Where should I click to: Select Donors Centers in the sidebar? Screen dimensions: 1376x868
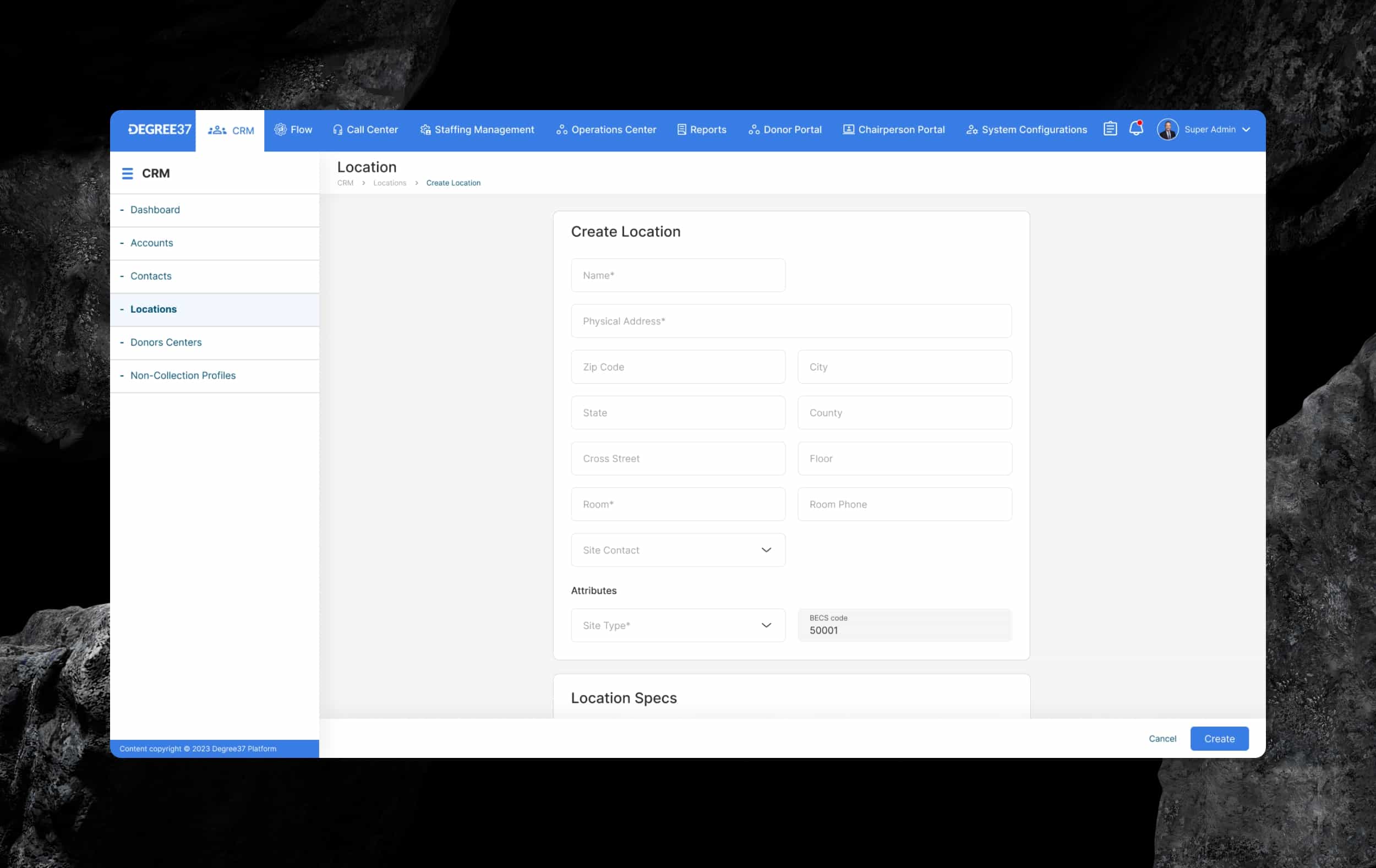pyautogui.click(x=166, y=342)
